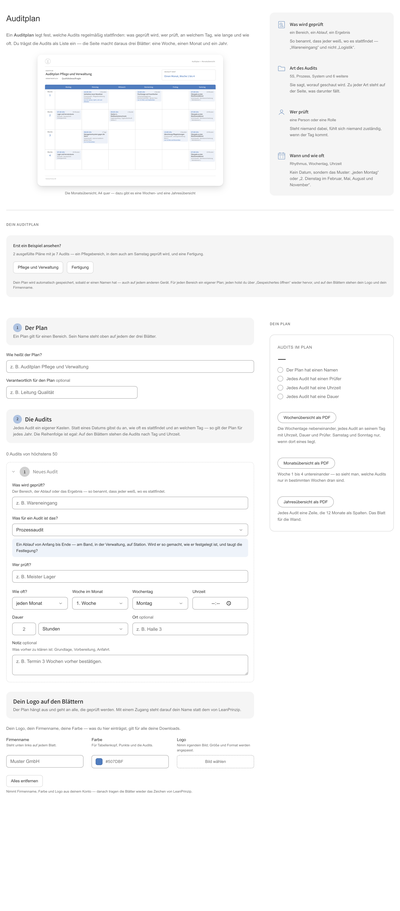Open the 'Montag' weekday dropdown
This screenshot has height=911, width=400.
pyautogui.click(x=160, y=603)
